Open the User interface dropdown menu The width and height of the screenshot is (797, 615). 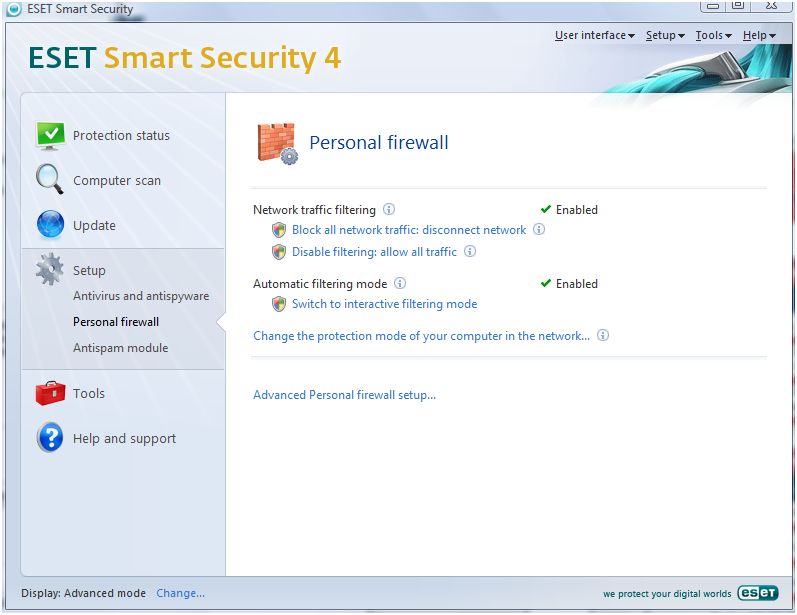(594, 36)
